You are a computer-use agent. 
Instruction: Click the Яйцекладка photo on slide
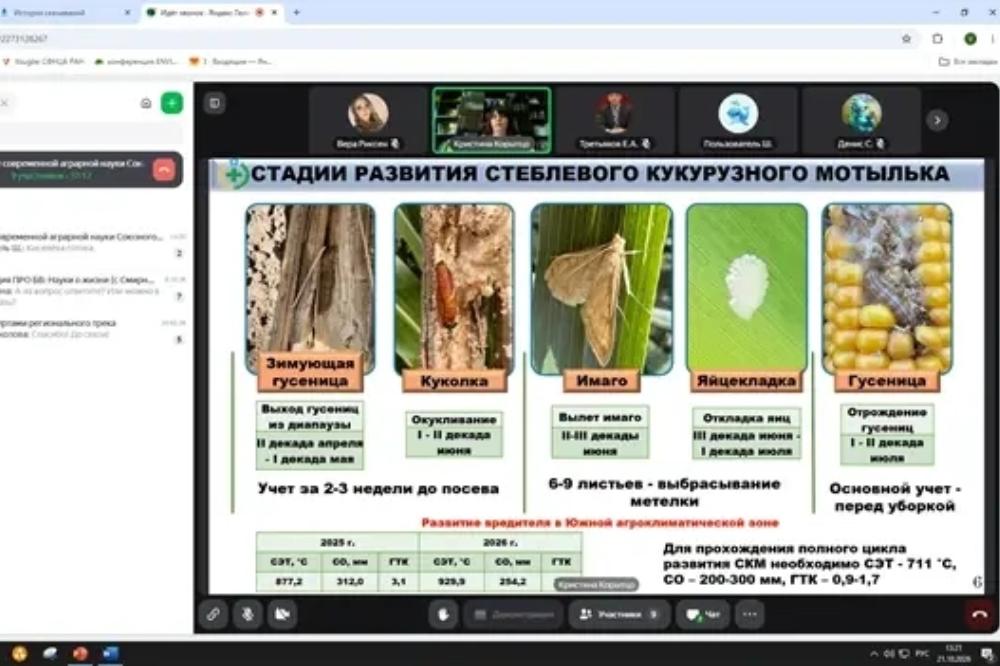pos(747,287)
